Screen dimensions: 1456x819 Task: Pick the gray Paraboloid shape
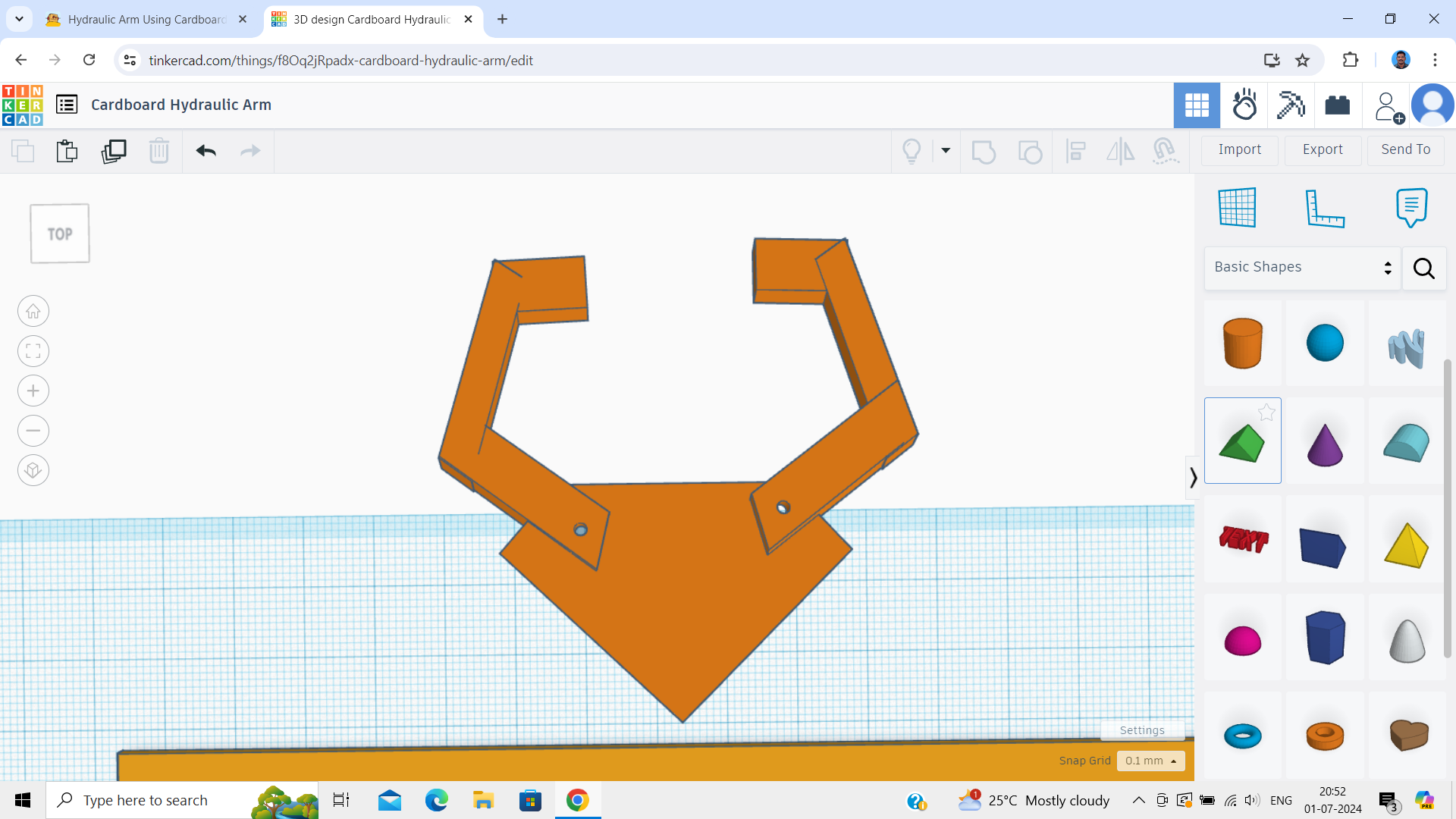1407,637
